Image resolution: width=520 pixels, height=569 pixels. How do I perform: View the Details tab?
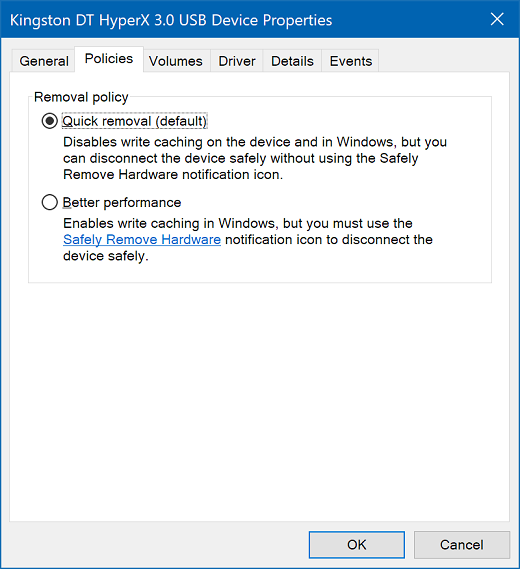coord(292,61)
